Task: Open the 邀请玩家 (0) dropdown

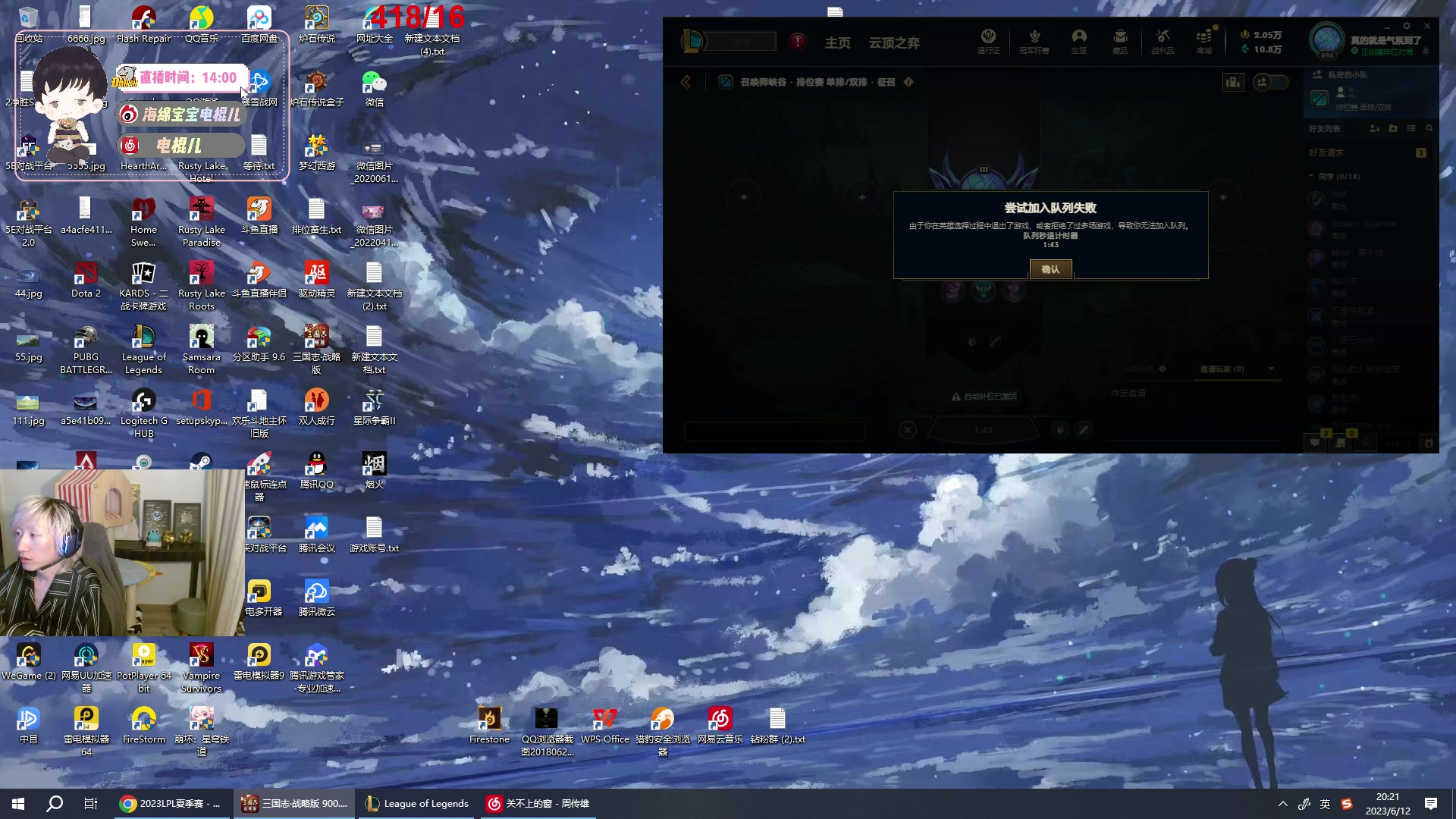Action: click(1237, 369)
